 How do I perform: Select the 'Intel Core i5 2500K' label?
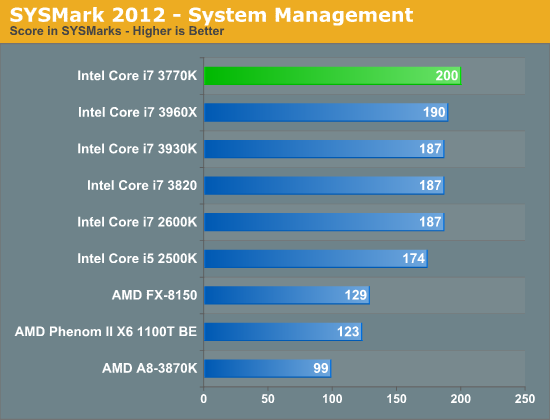click(137, 259)
